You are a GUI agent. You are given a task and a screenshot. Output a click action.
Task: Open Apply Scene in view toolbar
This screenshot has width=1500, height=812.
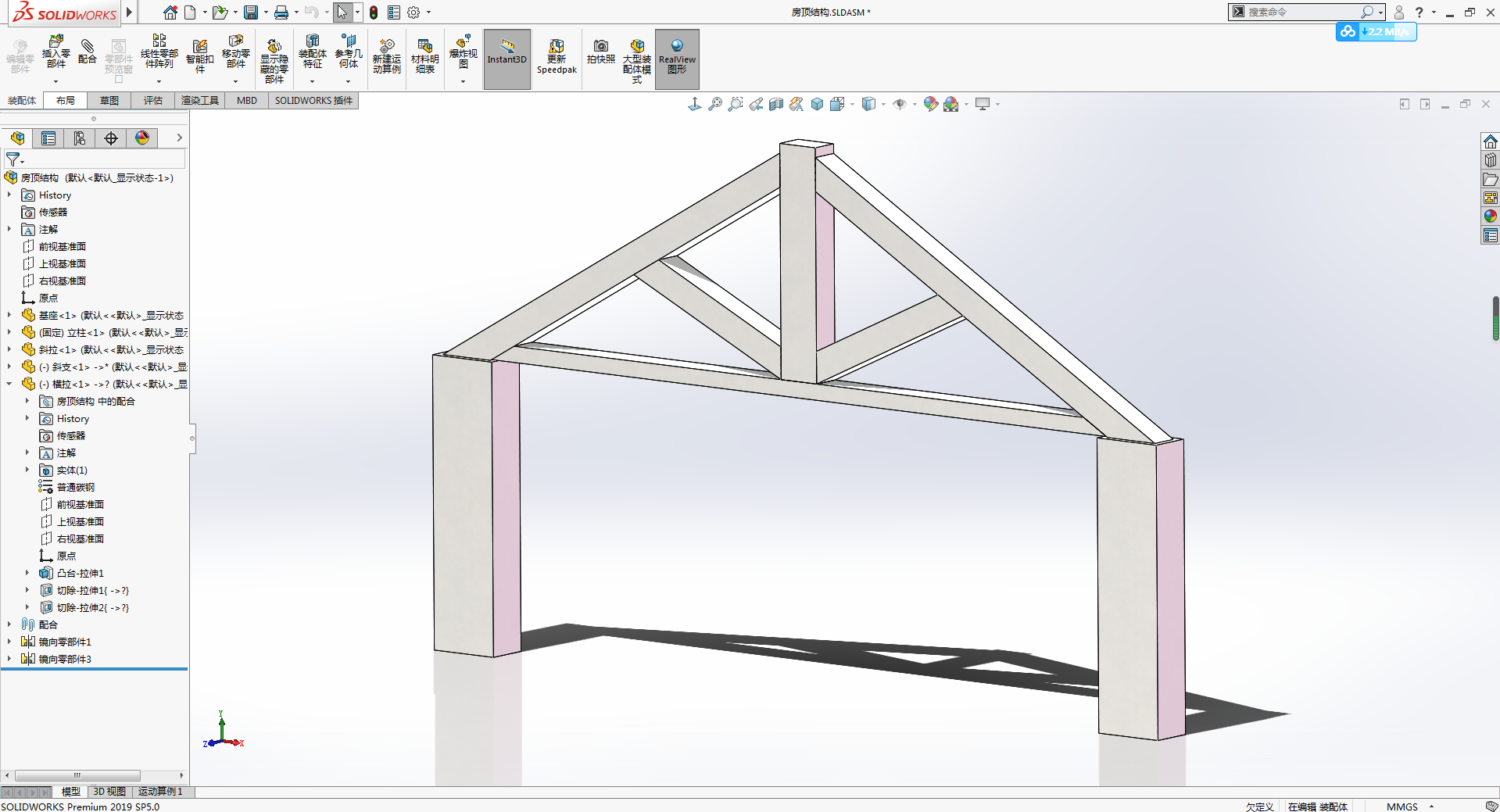(951, 104)
